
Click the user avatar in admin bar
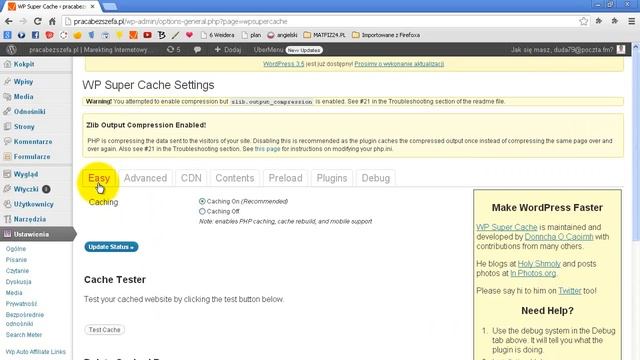[x=621, y=49]
